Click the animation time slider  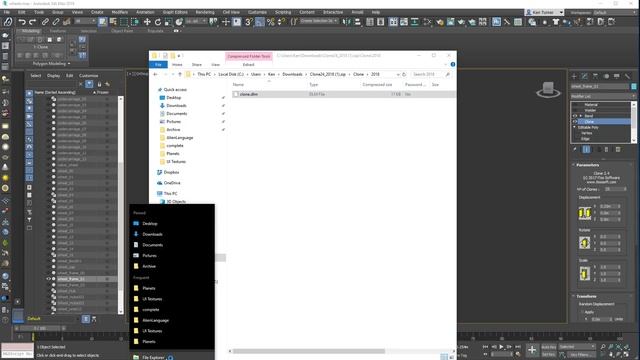[x=40, y=328]
